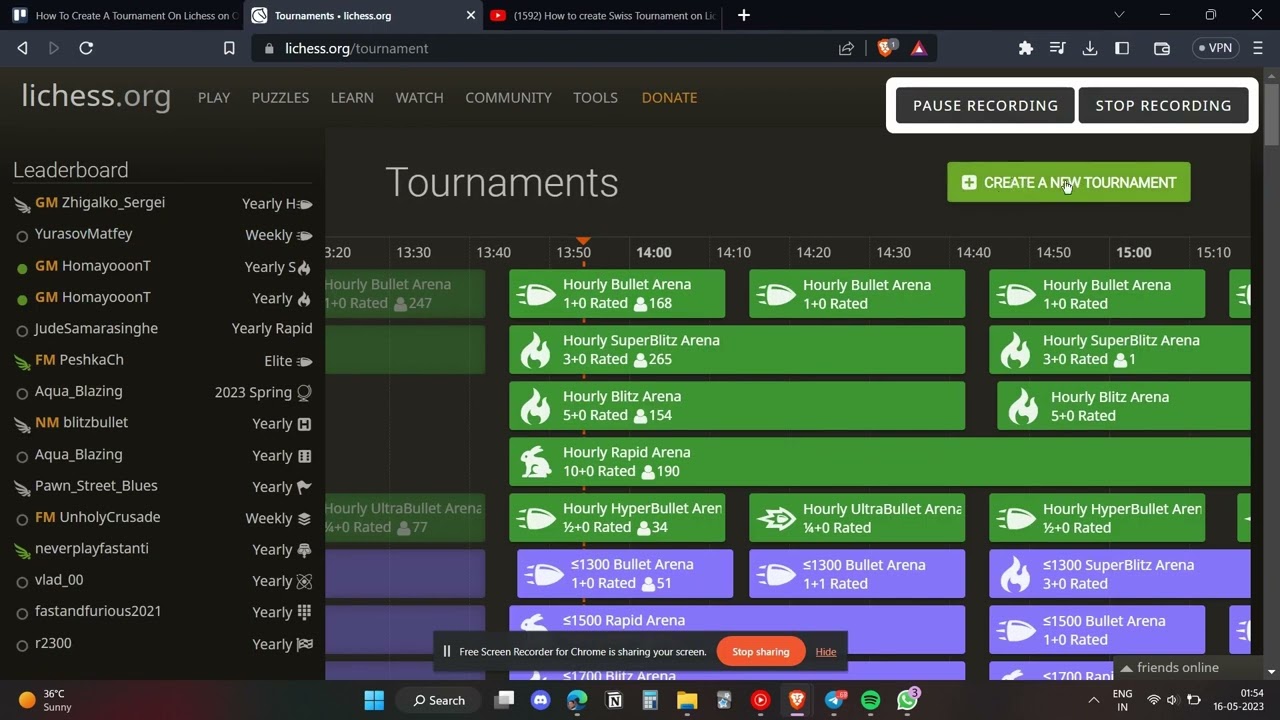Click the 2023 Spring leaderboard entry
This screenshot has width=1280, height=720.
(x=263, y=392)
